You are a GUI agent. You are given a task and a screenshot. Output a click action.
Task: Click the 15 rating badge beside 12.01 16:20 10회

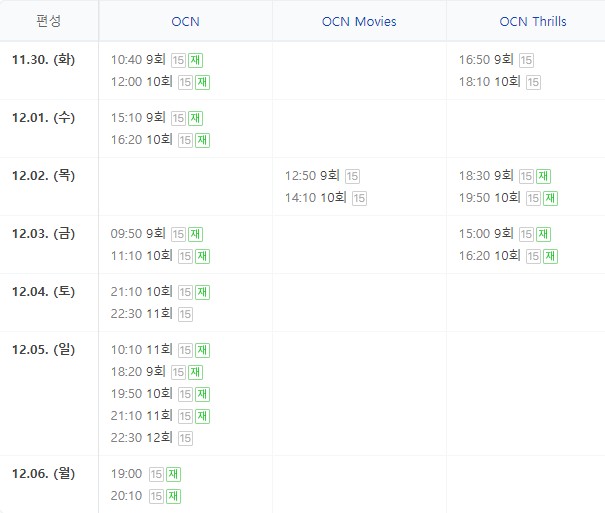(x=185, y=140)
